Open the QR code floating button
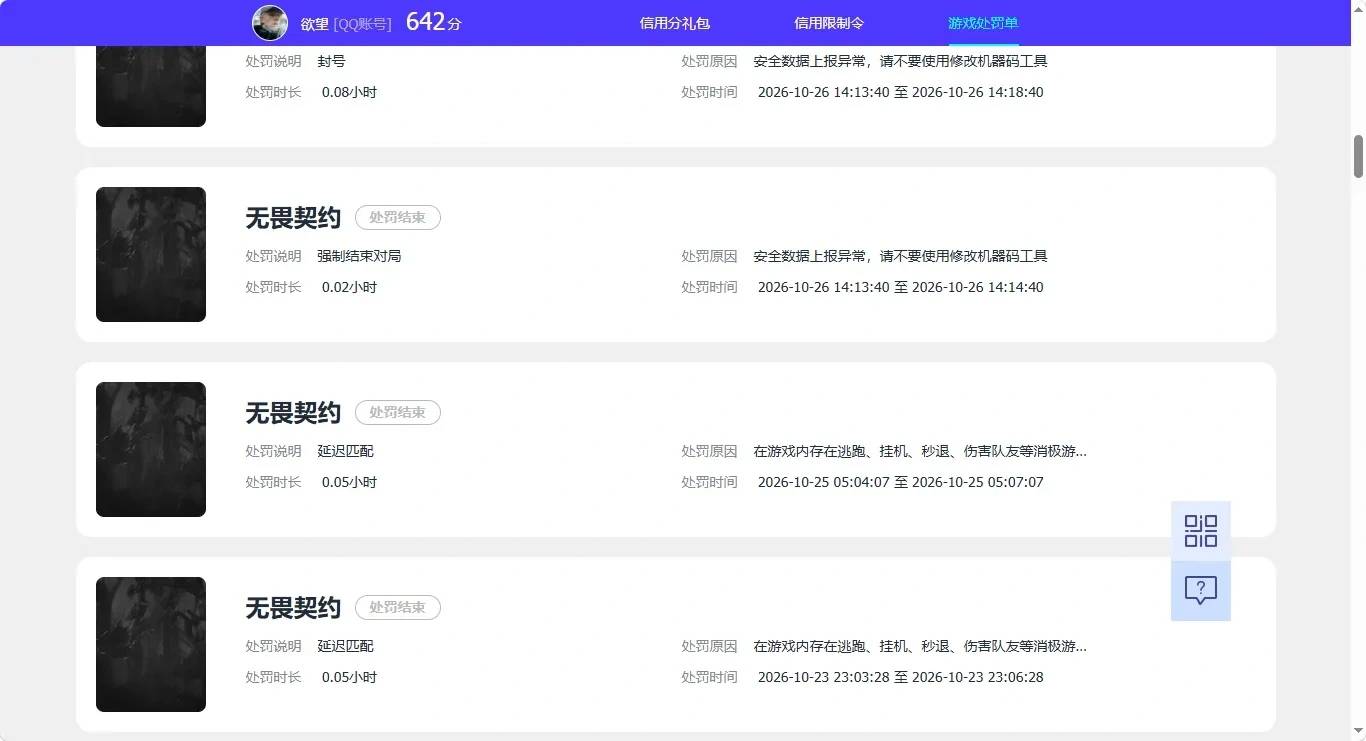This screenshot has height=741, width=1366. (x=1200, y=531)
